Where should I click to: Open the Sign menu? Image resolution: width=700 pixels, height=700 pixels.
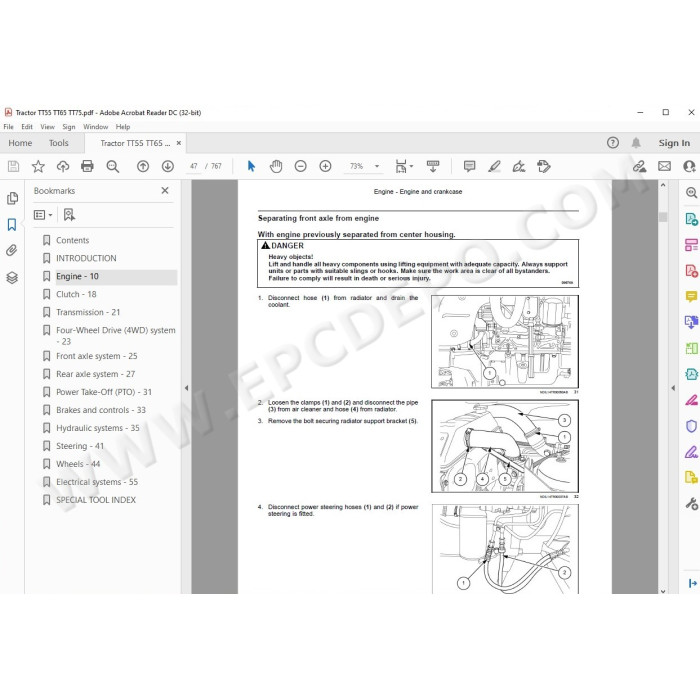click(69, 127)
